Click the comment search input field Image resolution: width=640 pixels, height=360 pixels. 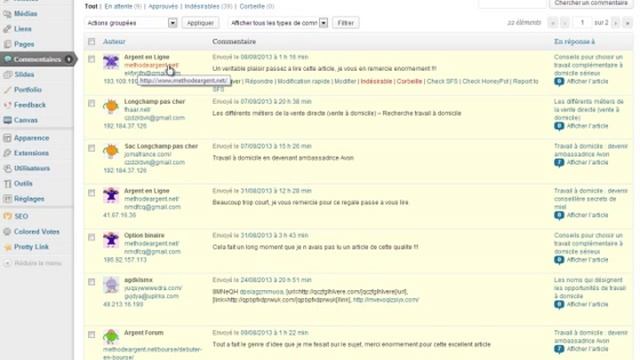coord(512,3)
